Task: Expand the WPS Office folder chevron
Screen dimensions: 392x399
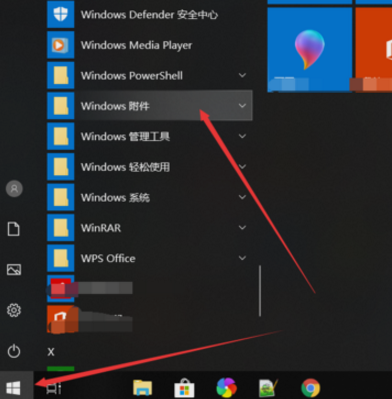Action: [x=242, y=258]
